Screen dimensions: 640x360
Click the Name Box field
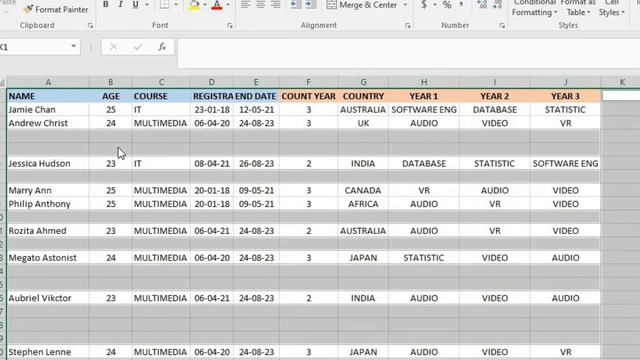tap(33, 47)
